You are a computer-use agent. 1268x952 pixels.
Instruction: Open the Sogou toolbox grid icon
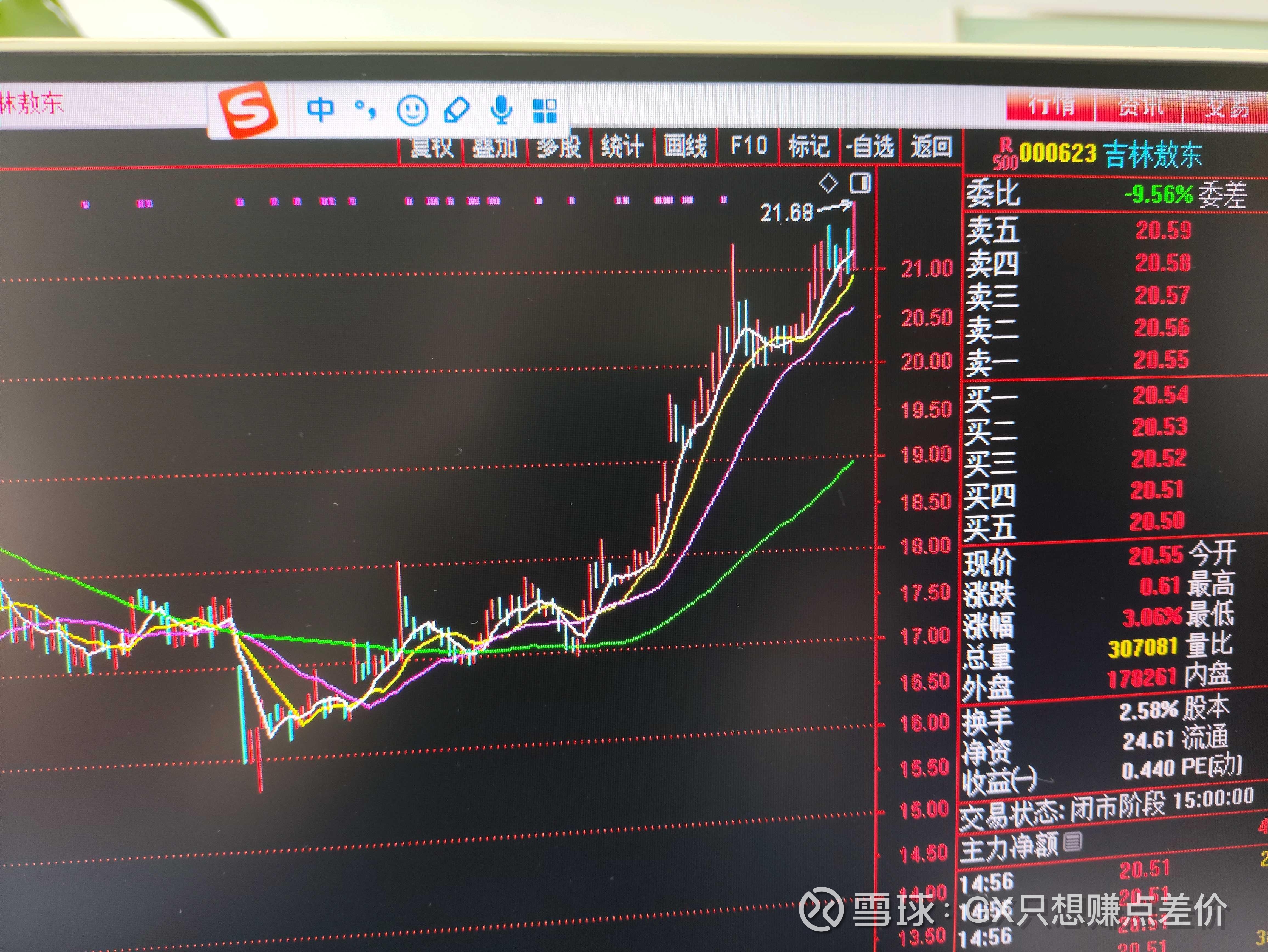pos(545,110)
